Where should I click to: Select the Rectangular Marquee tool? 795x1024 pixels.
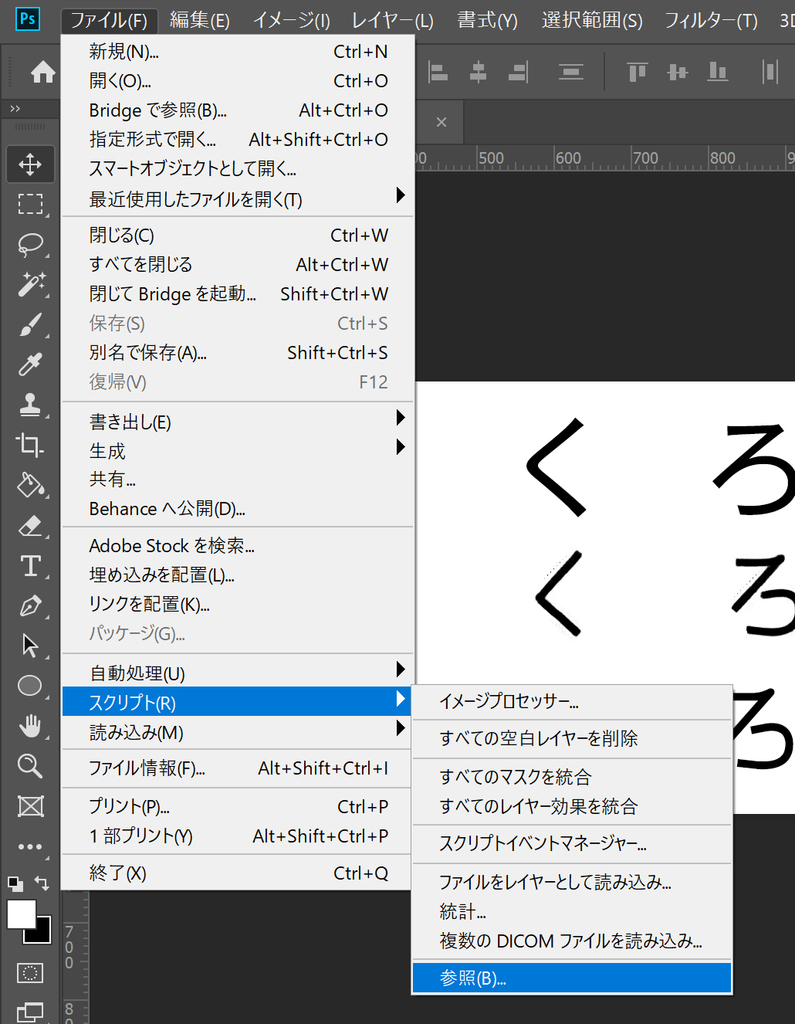30,204
